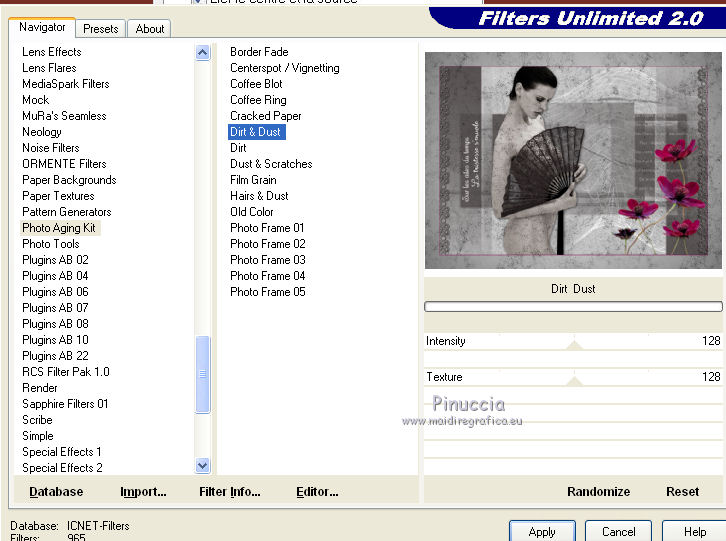Screen dimensions: 726x541
Task: Select Plugins AB 02 category
Action: click(55, 260)
